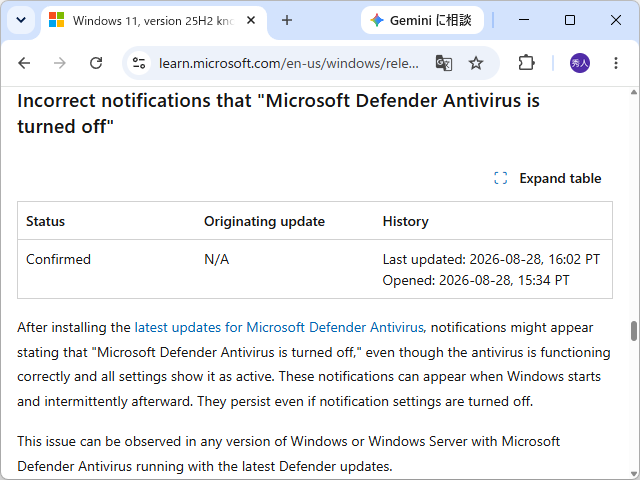
Task: Bookmark this page with the star icon
Action: 476,63
